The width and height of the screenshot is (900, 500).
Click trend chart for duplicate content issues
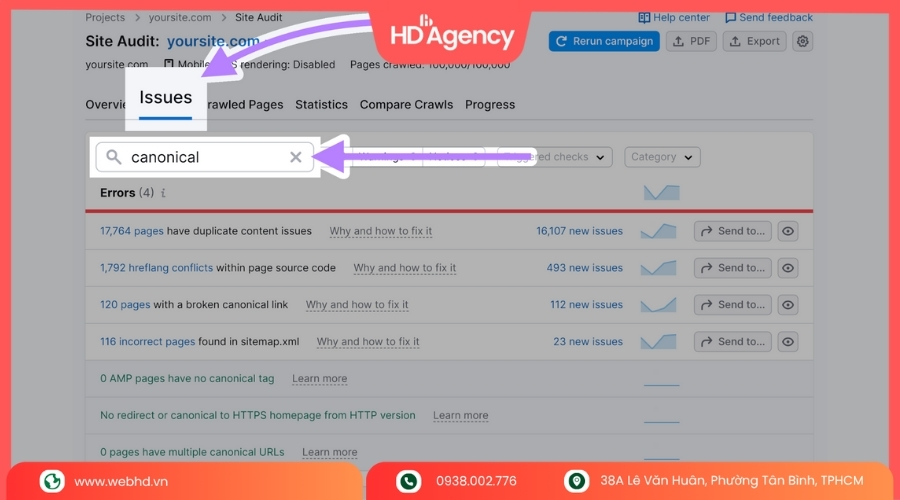pyautogui.click(x=658, y=231)
